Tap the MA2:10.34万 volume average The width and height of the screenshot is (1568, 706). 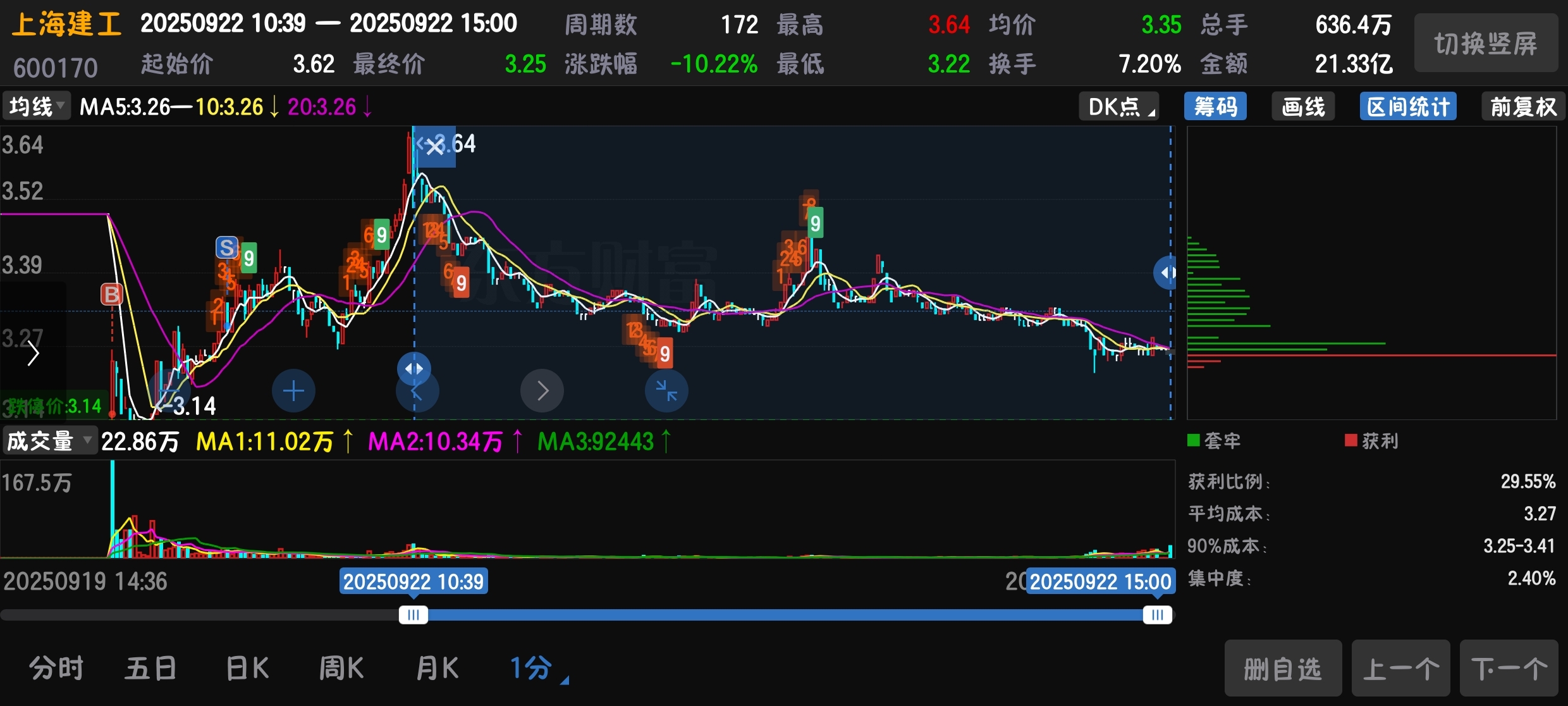click(436, 441)
